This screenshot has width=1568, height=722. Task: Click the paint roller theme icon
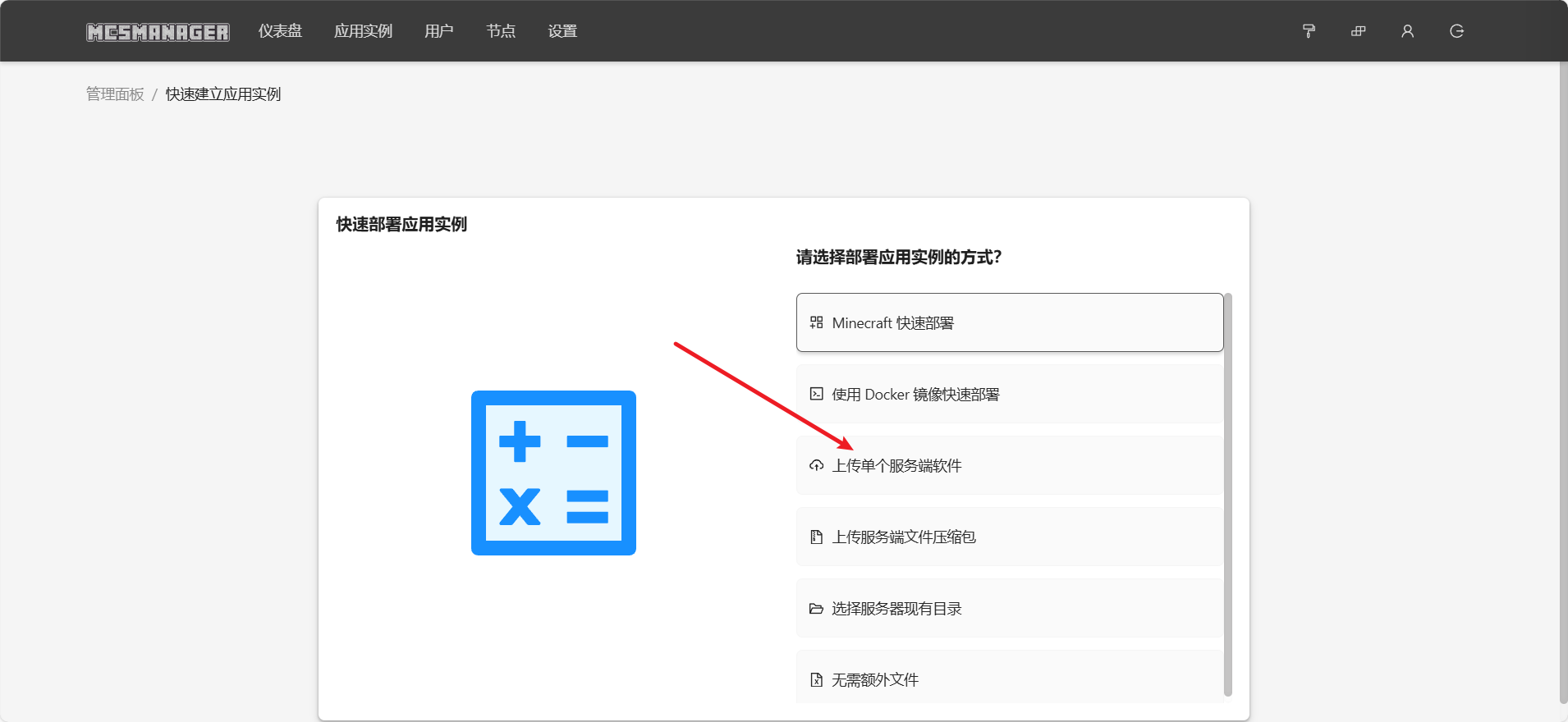[x=1309, y=31]
